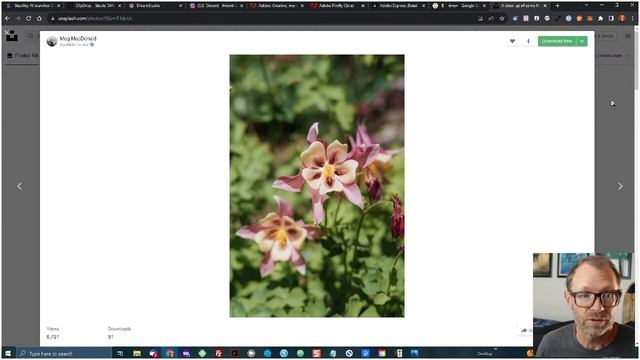640x360 pixels.
Task: Open Meg MacDonald profile name link
Action: tap(78, 39)
